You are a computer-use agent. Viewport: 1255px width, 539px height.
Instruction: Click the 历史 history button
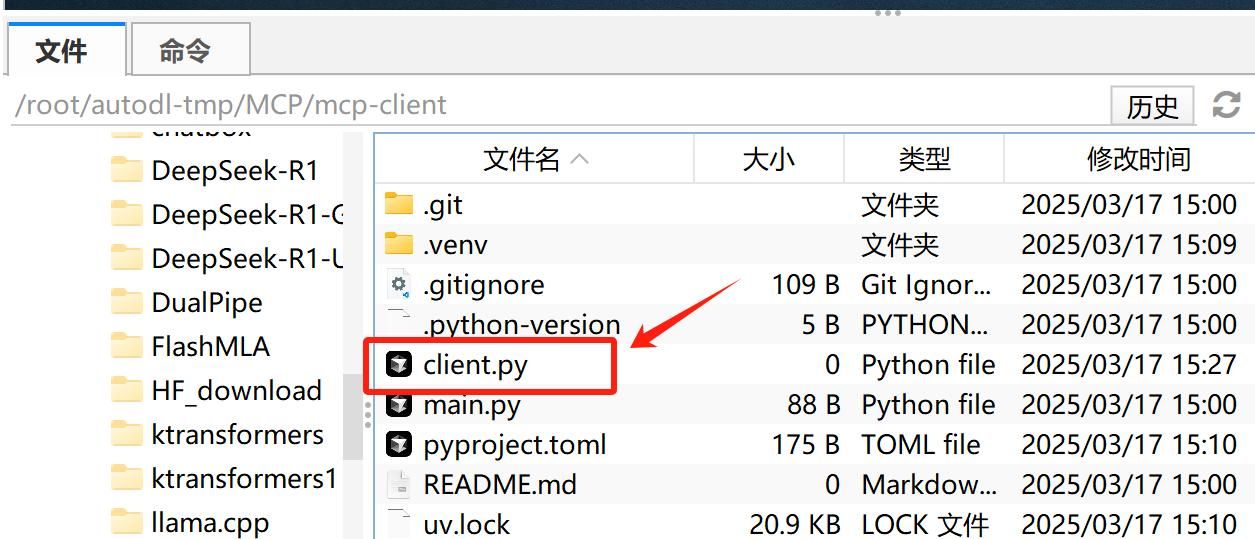tap(1152, 105)
